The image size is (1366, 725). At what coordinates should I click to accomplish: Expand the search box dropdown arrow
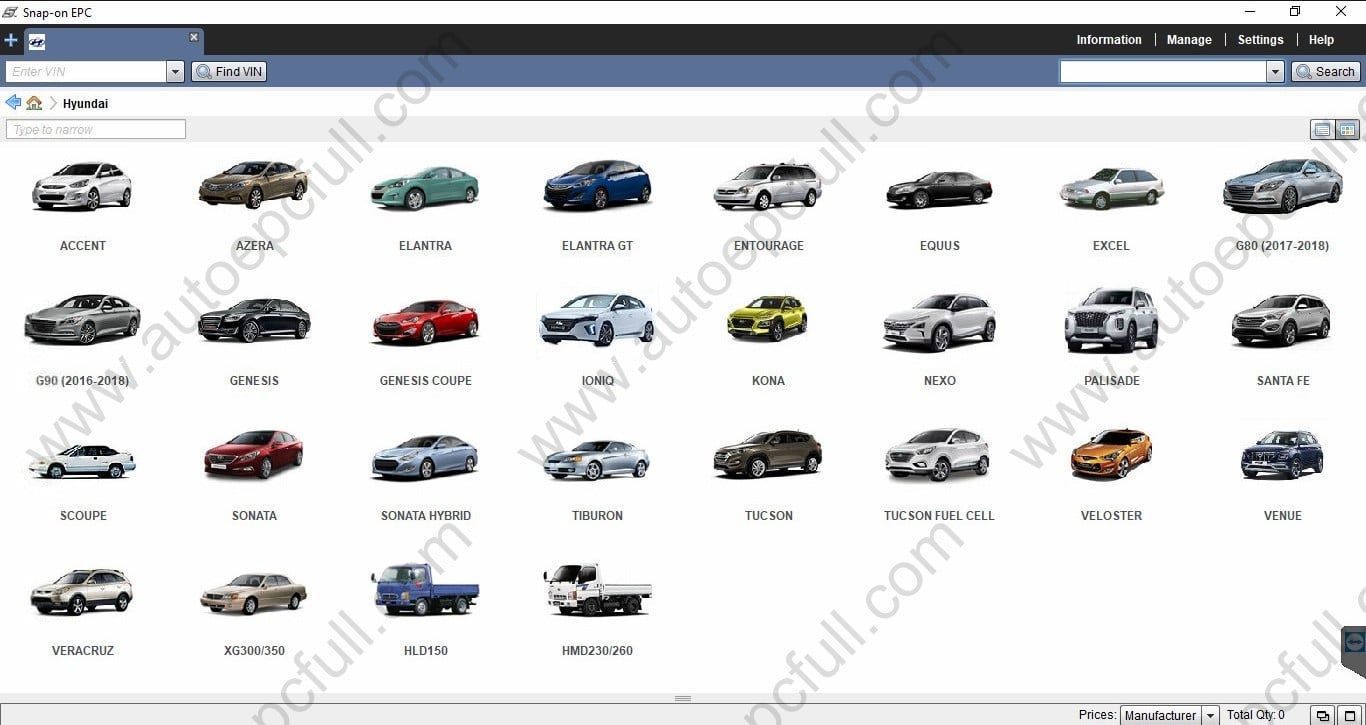click(x=1275, y=72)
